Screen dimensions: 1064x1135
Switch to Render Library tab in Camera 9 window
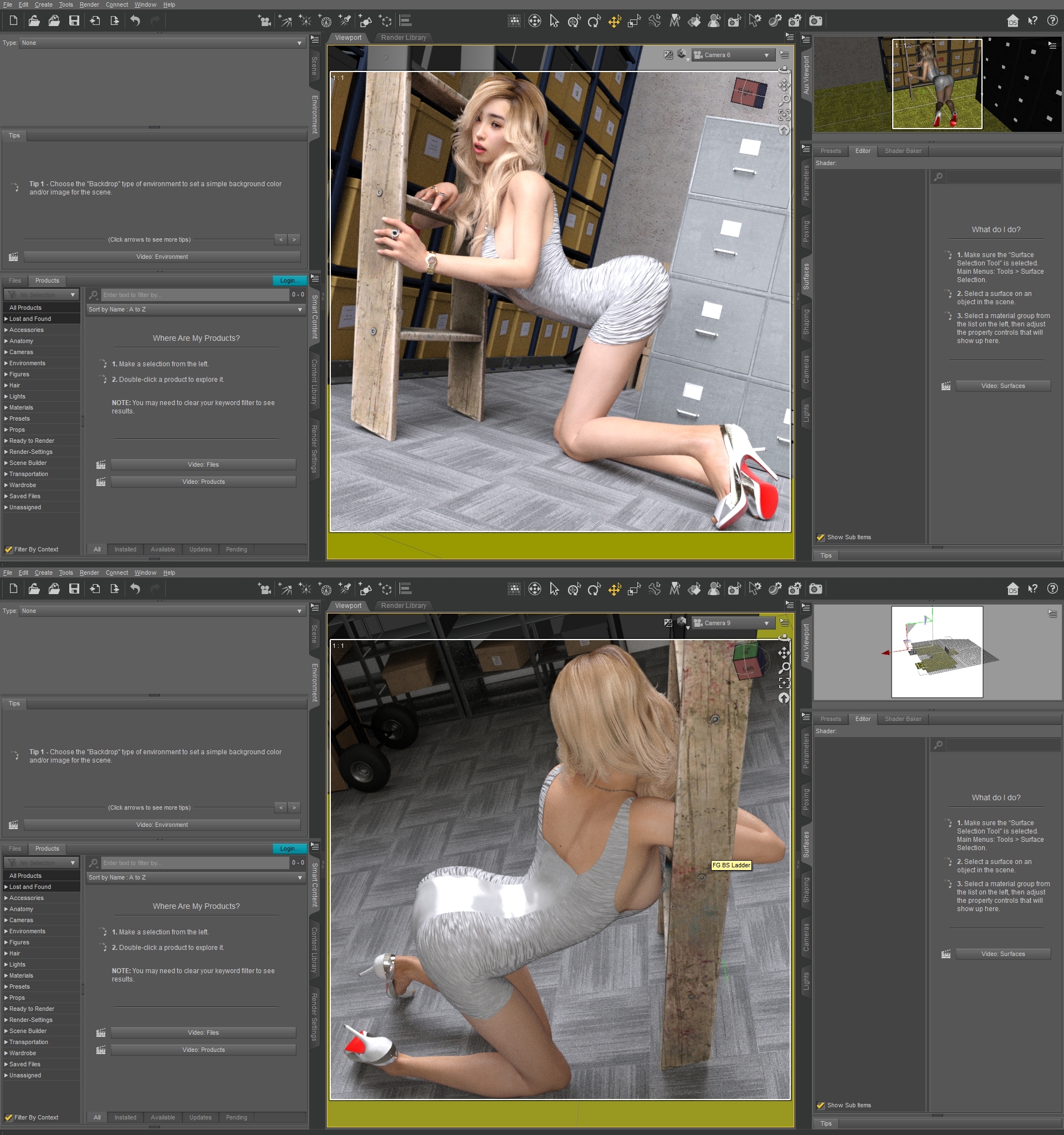[403, 606]
